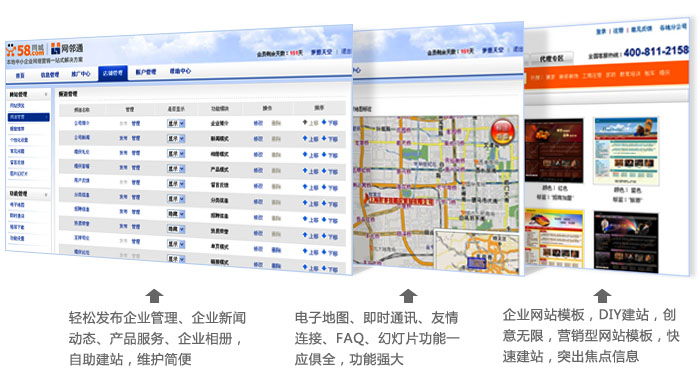Switch to the 店铺管理 tab
Screen dimensions: 700x385
point(113,73)
